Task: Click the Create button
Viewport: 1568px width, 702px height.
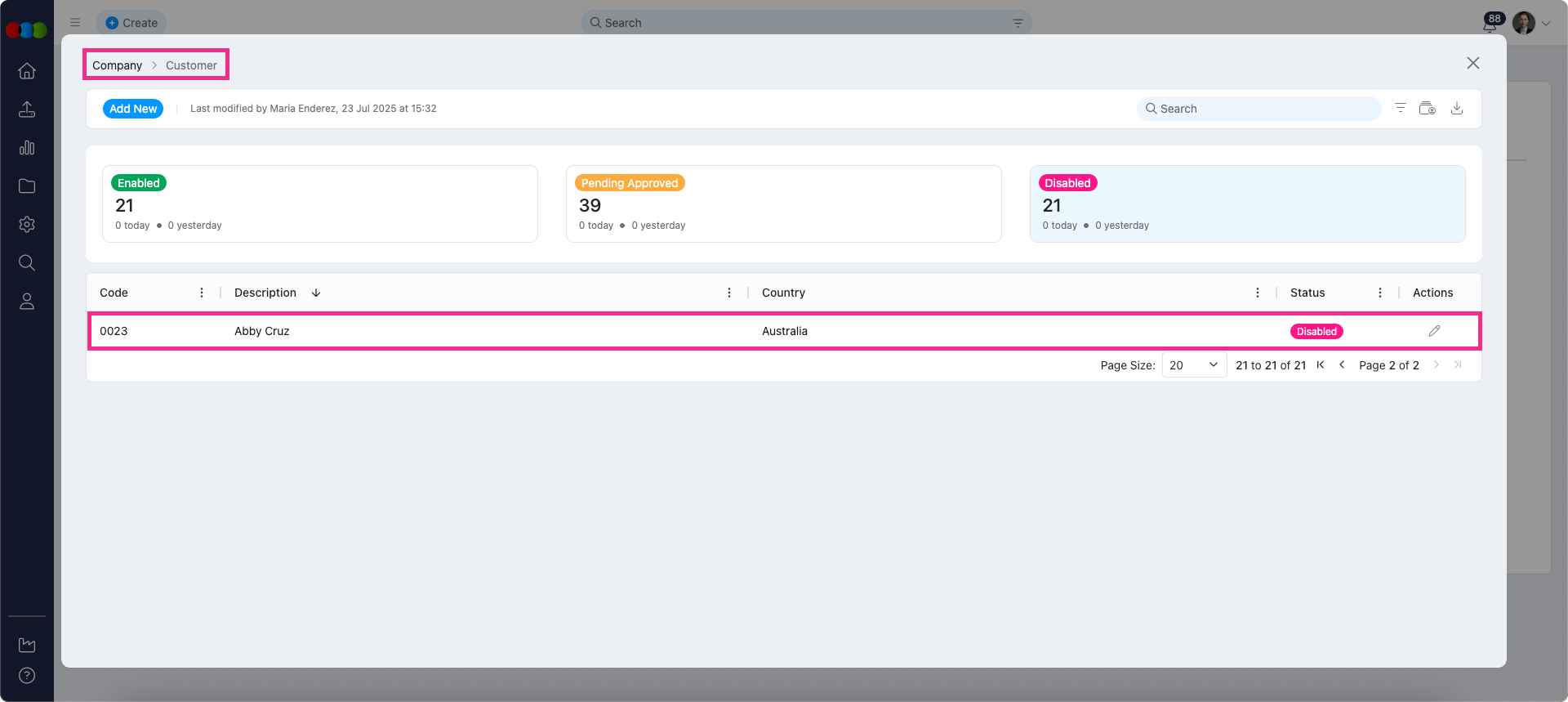Action: [x=131, y=23]
